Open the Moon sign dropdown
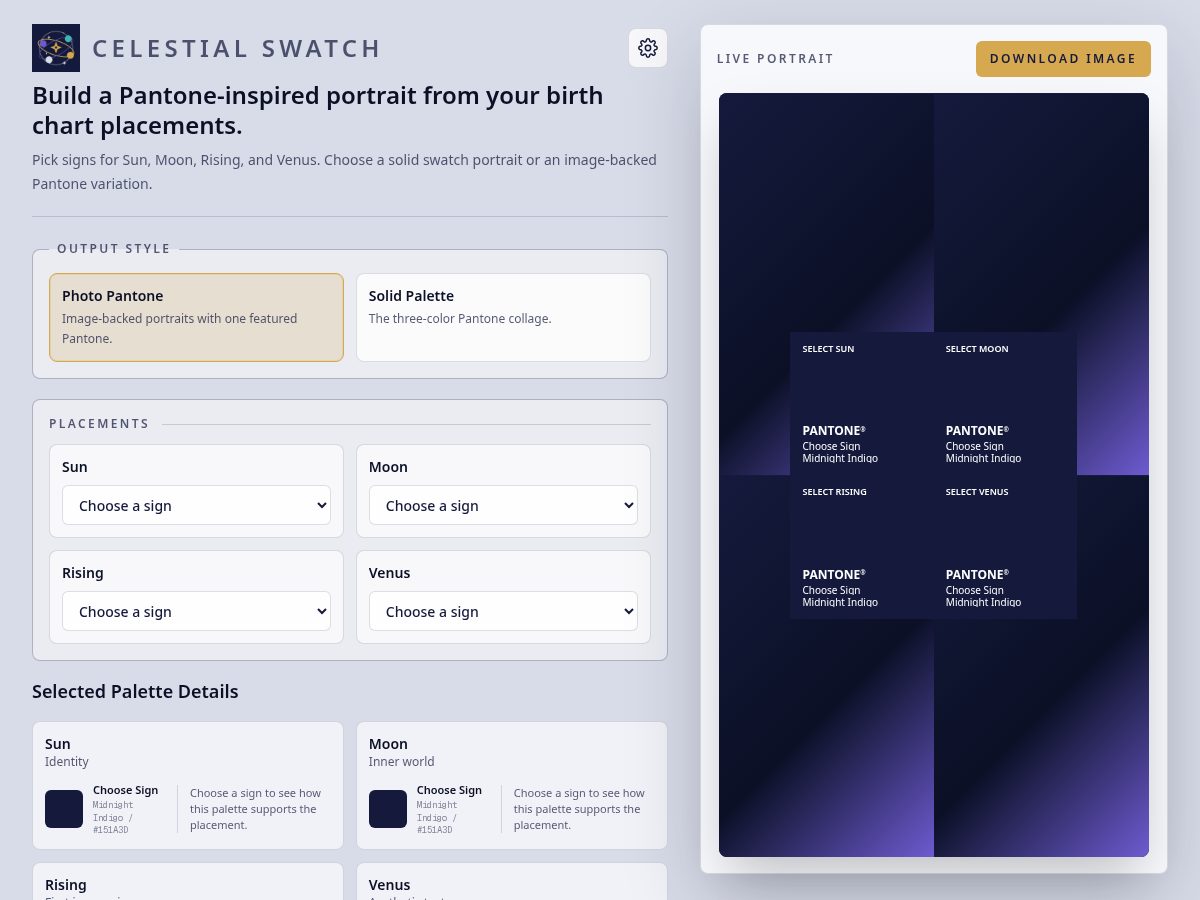Screen dimensions: 1200x900 click(x=503, y=505)
